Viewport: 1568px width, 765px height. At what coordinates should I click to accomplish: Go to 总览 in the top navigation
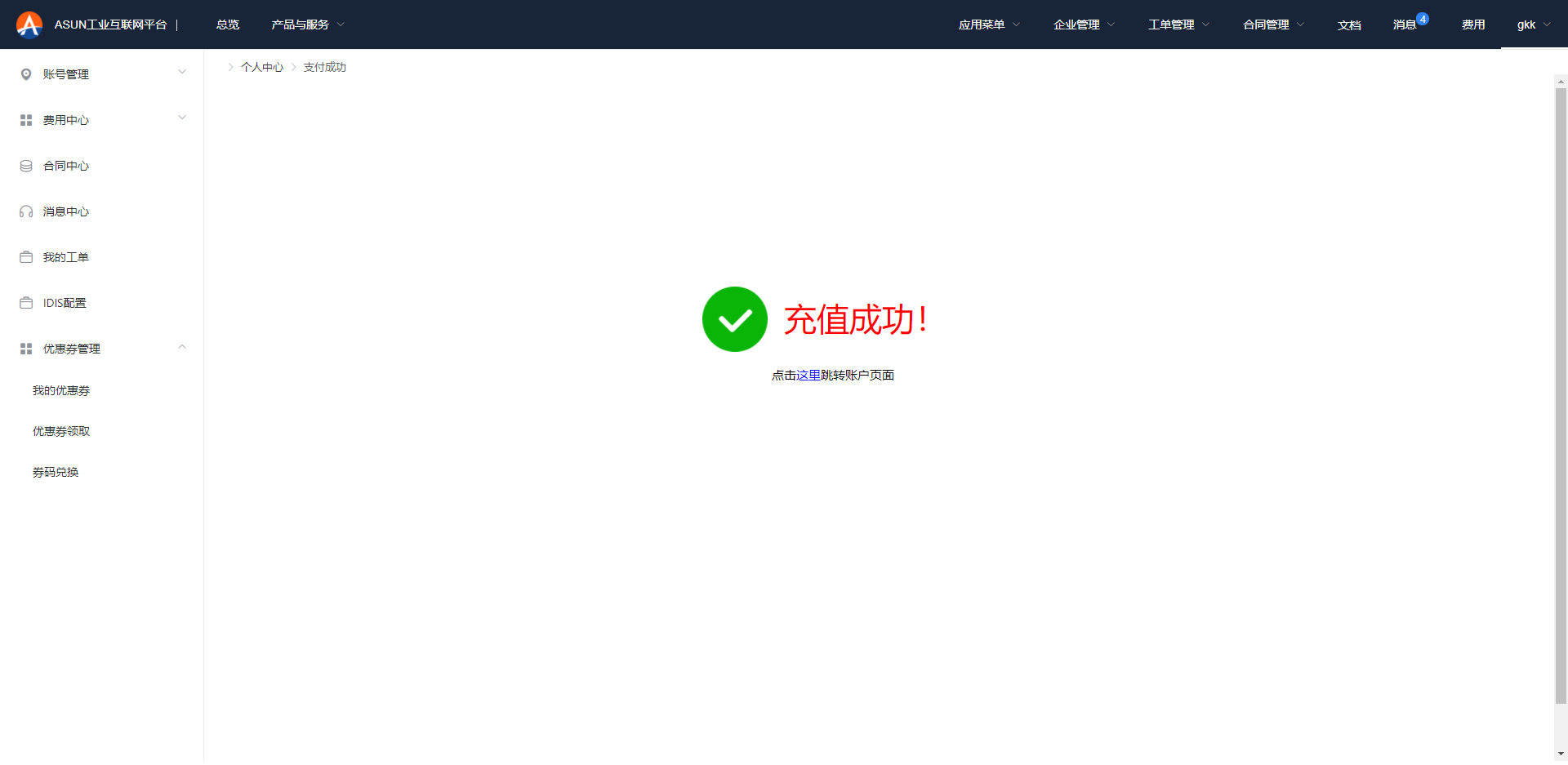point(228,24)
